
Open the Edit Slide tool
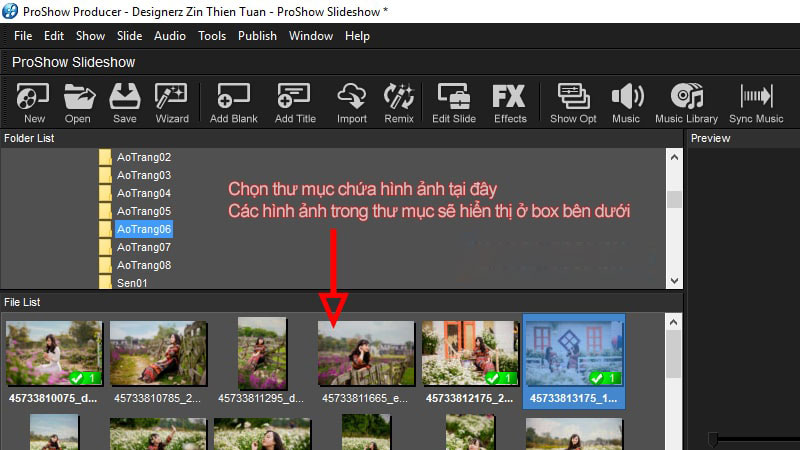coord(454,103)
